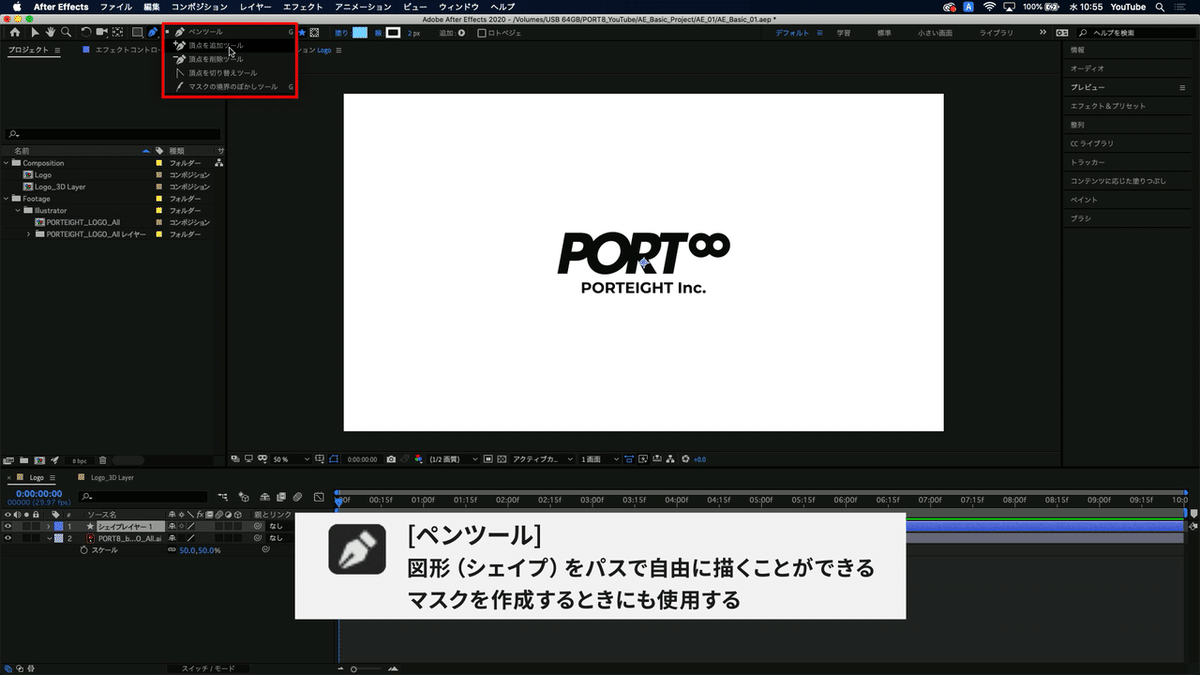Expand PORTEIGHT_LOGO_All レイヤー folder

coord(28,234)
